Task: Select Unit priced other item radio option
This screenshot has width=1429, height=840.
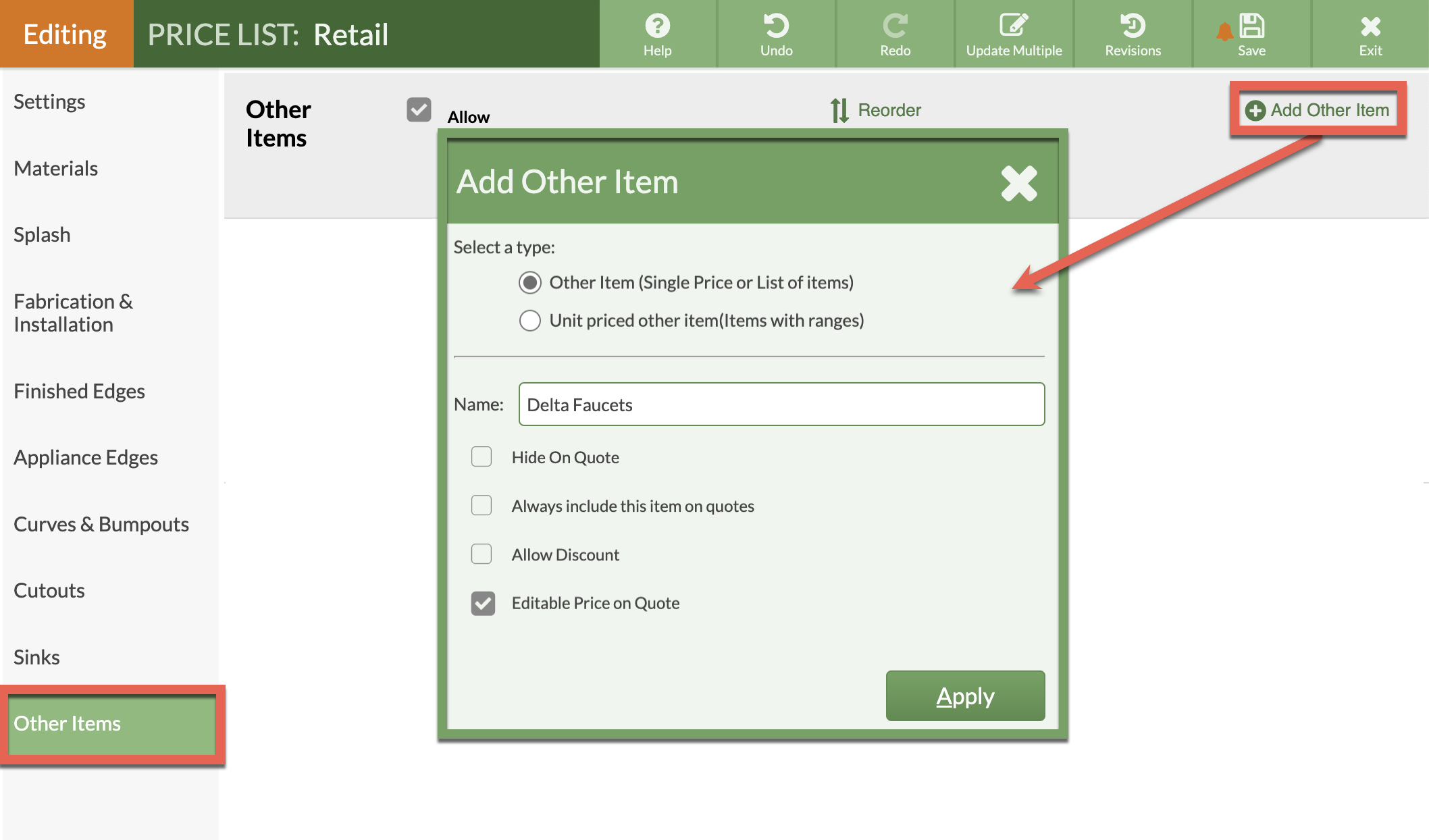Action: 530,321
